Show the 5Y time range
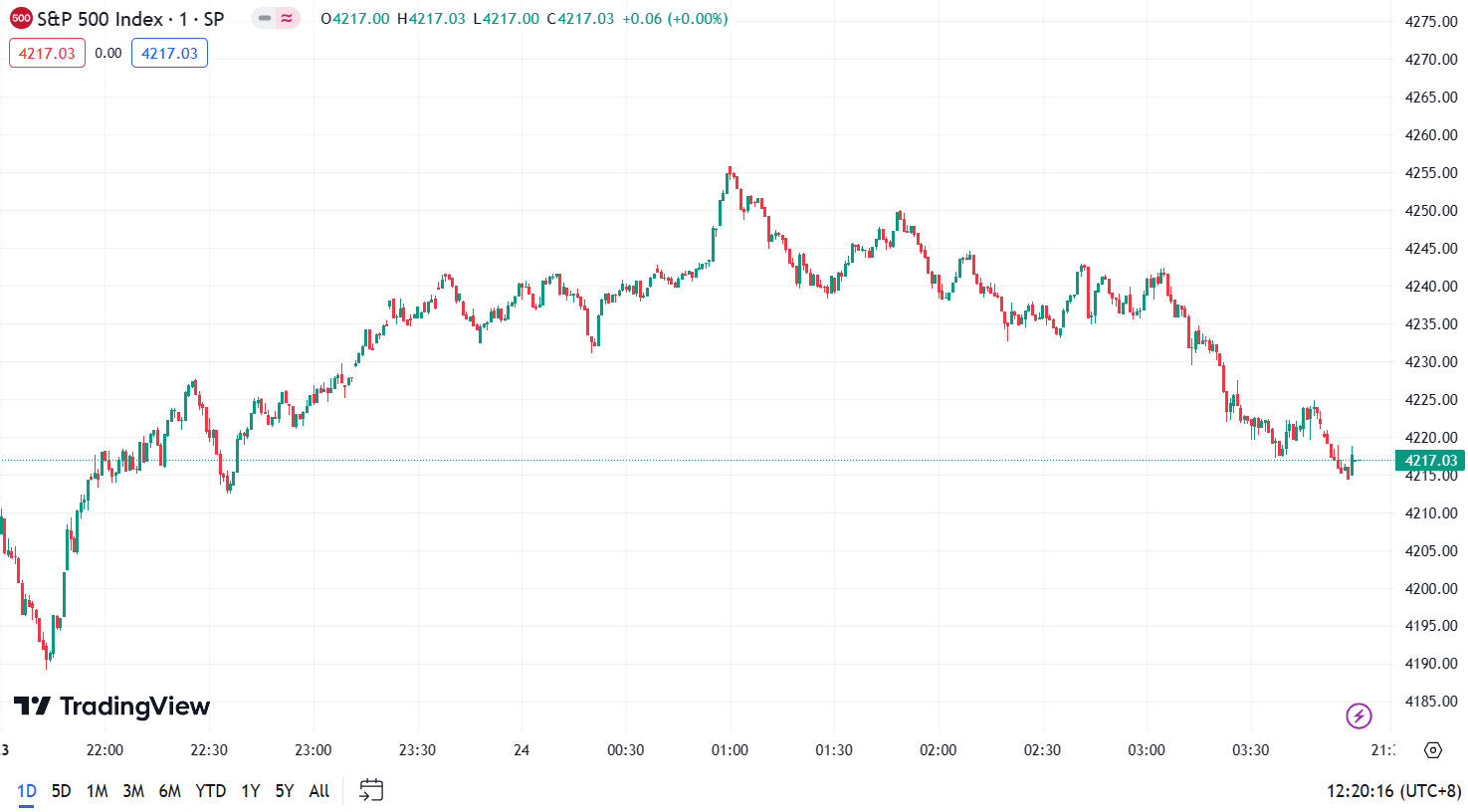Viewport: 1468px width, 812px height. tap(285, 791)
